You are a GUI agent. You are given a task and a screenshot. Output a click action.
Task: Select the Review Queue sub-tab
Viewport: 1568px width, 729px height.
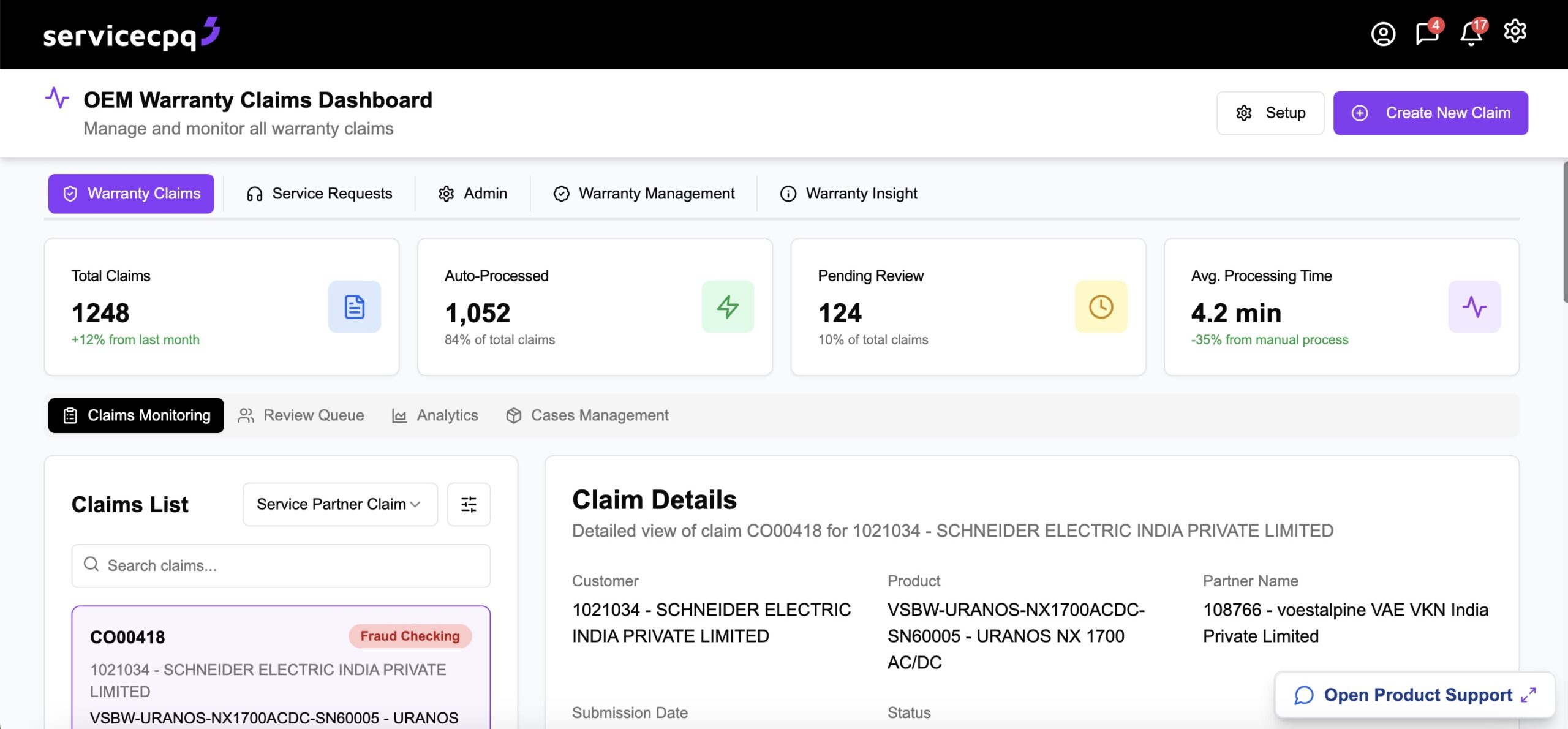(301, 415)
